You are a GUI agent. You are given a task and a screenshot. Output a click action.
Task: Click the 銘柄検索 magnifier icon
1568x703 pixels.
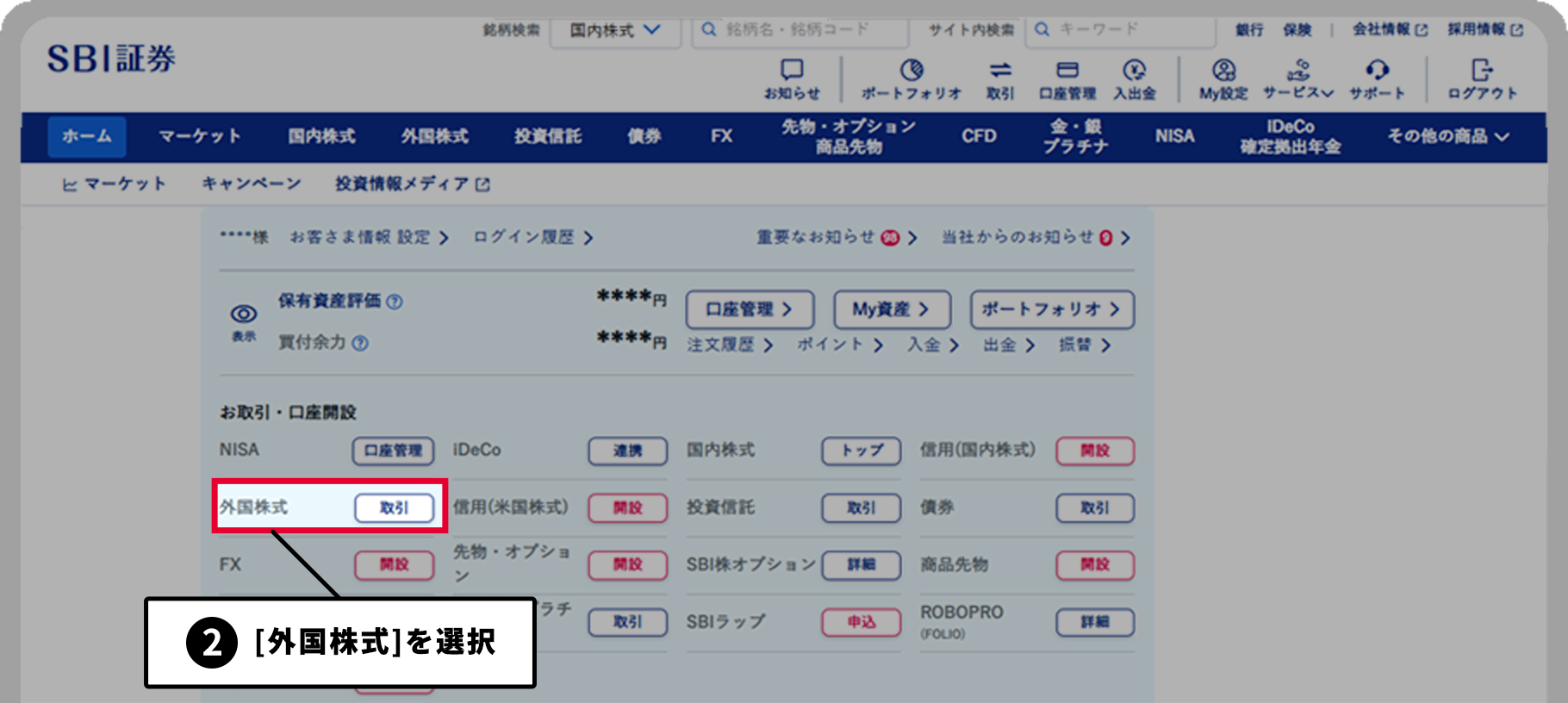[709, 29]
